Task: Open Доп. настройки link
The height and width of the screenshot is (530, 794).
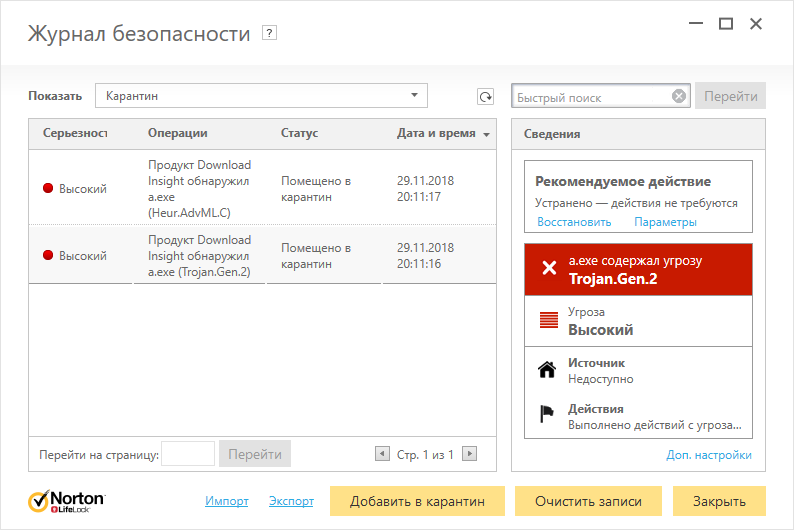Action: (708, 455)
